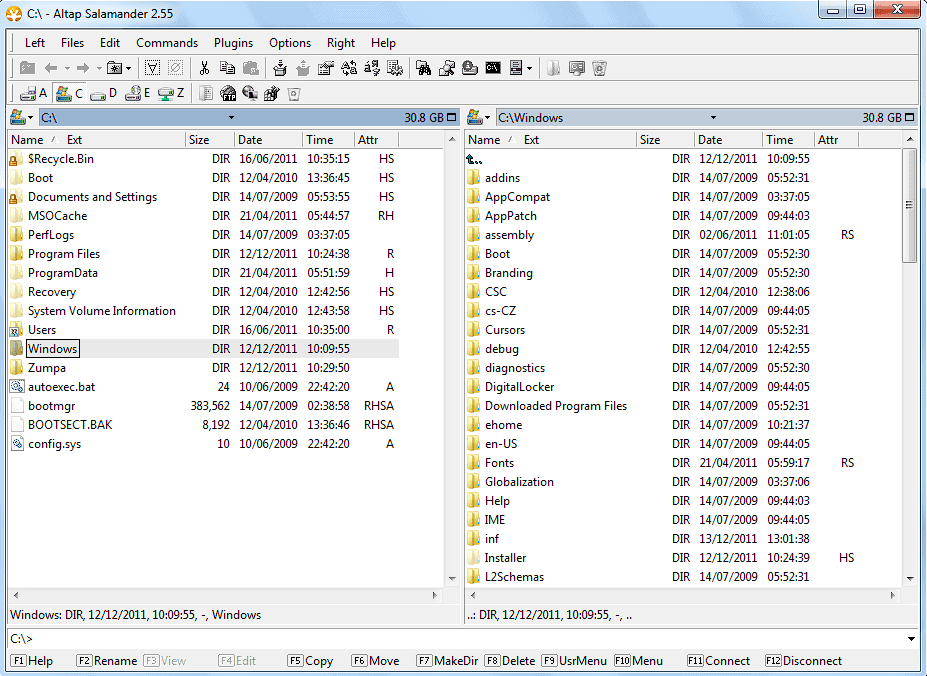Maximize the right panel via corner icon
The width and height of the screenshot is (927, 676).
tap(910, 117)
